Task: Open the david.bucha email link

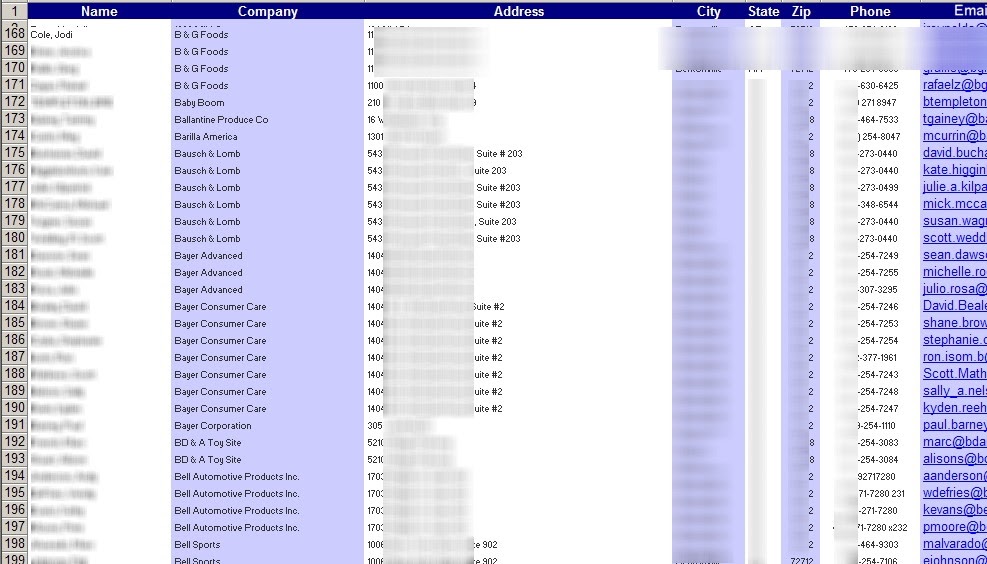Action: [x=954, y=154]
